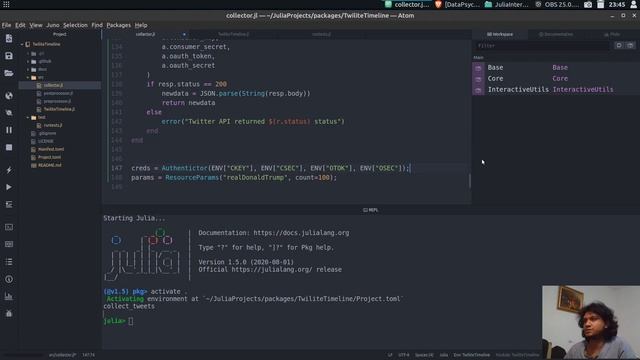This screenshot has width=640, height=360.
Task: Expand the .github folder in tree
Action: click(x=28, y=61)
